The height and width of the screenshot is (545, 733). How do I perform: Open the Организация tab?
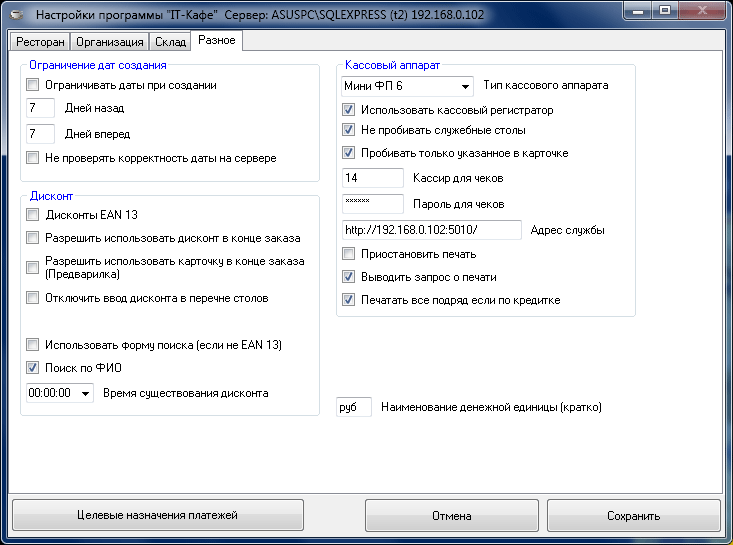coord(110,42)
